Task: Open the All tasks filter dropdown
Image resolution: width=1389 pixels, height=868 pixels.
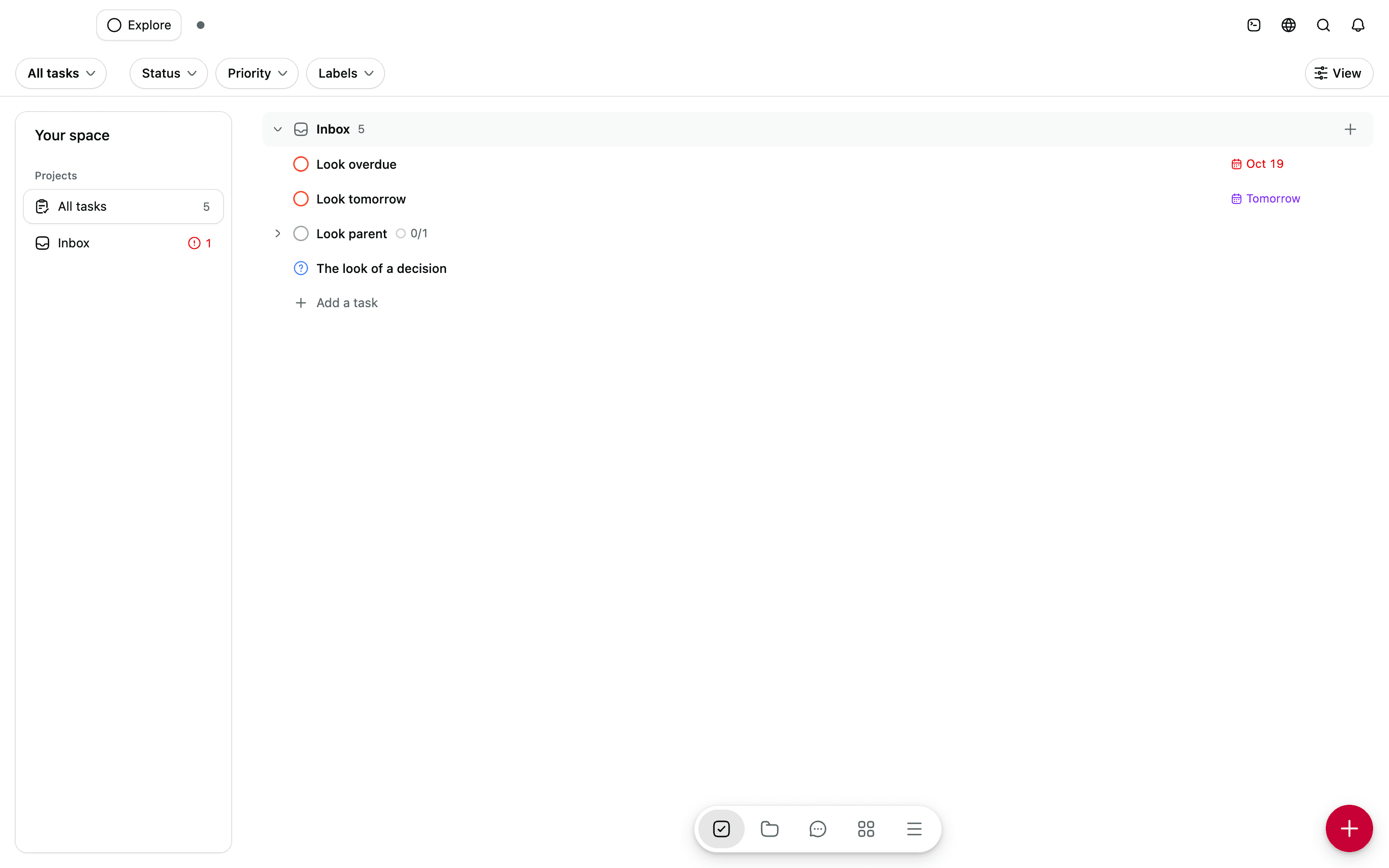Action: pyautogui.click(x=61, y=73)
